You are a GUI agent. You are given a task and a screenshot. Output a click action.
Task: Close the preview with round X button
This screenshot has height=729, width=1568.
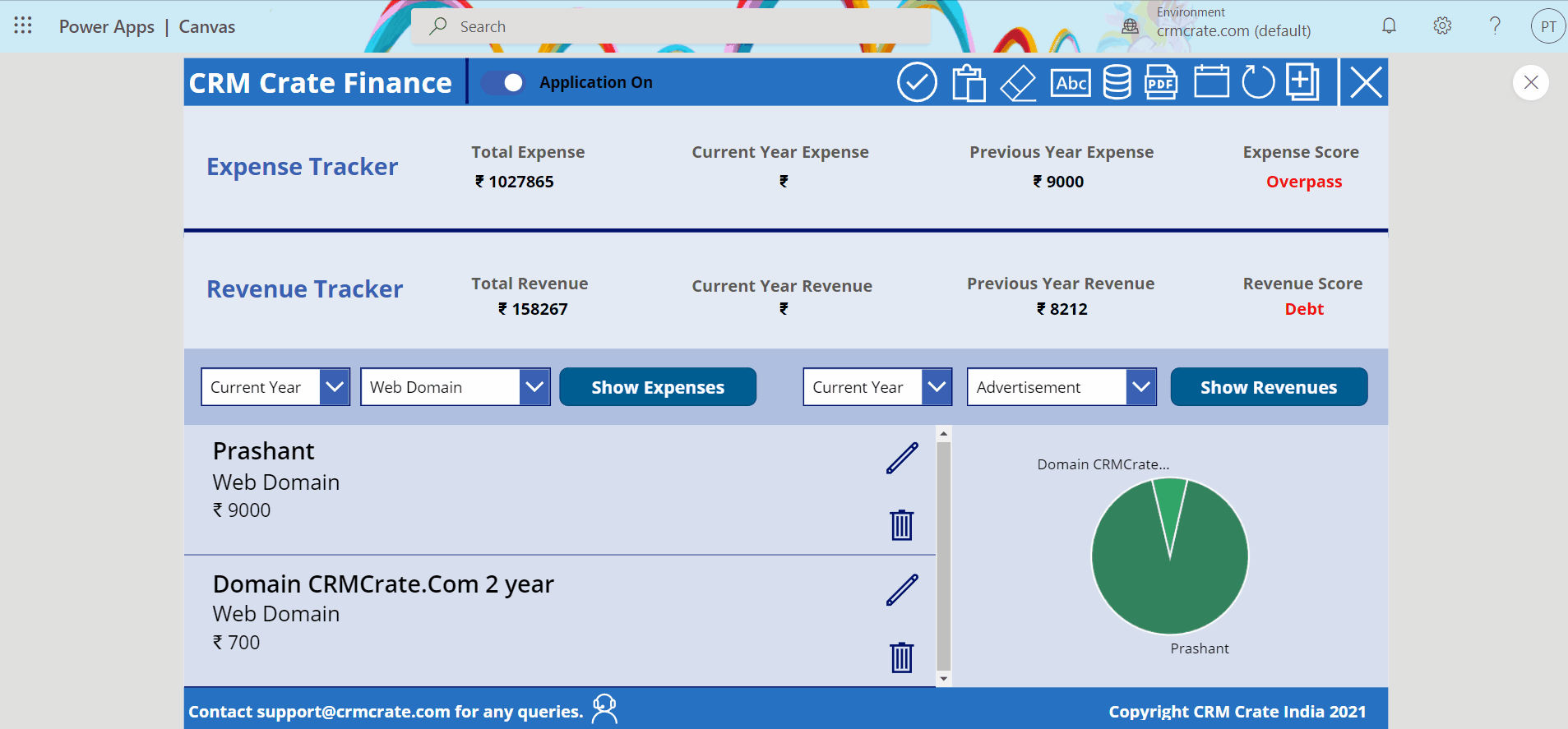point(1531,82)
